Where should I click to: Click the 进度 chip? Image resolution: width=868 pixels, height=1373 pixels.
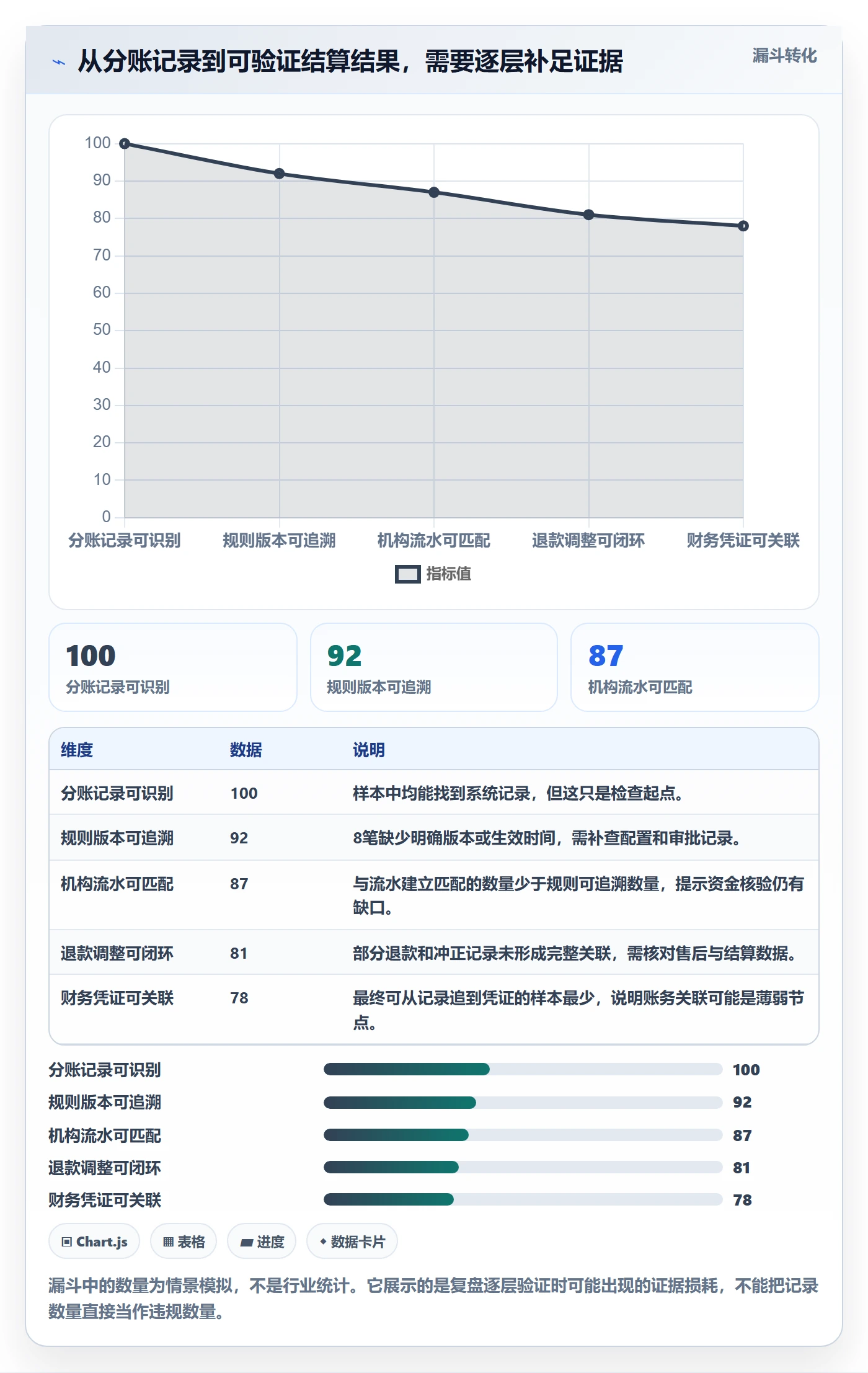coord(262,1242)
